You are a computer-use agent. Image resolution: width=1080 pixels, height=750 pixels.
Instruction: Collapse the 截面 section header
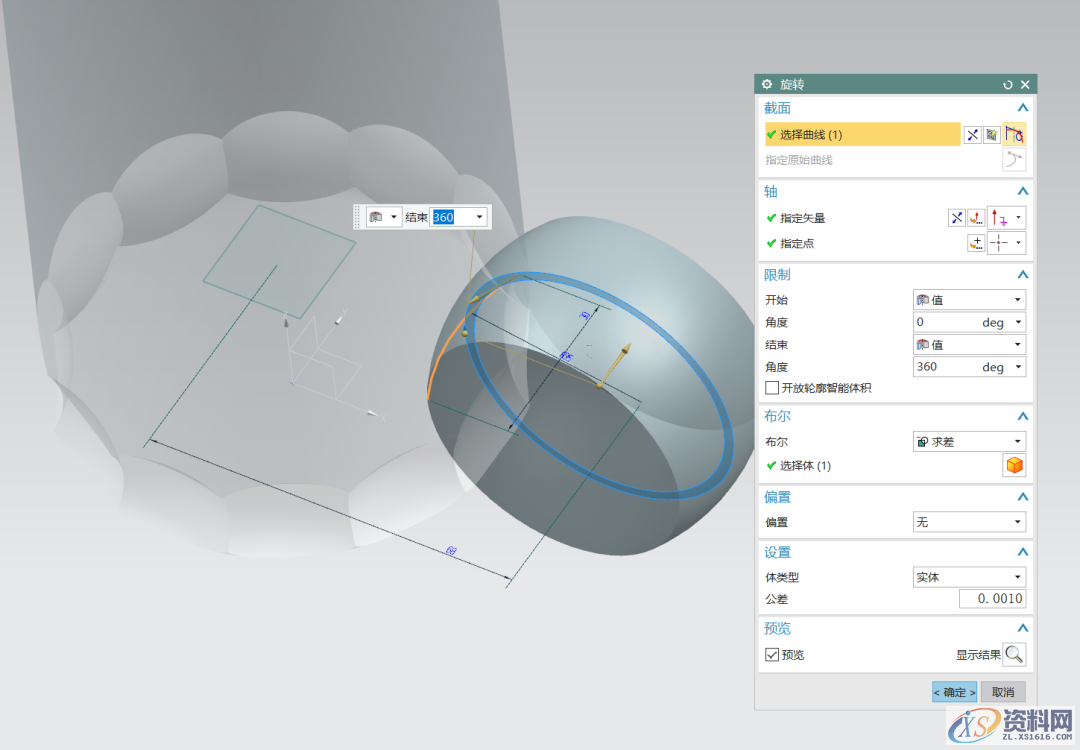coord(1022,108)
